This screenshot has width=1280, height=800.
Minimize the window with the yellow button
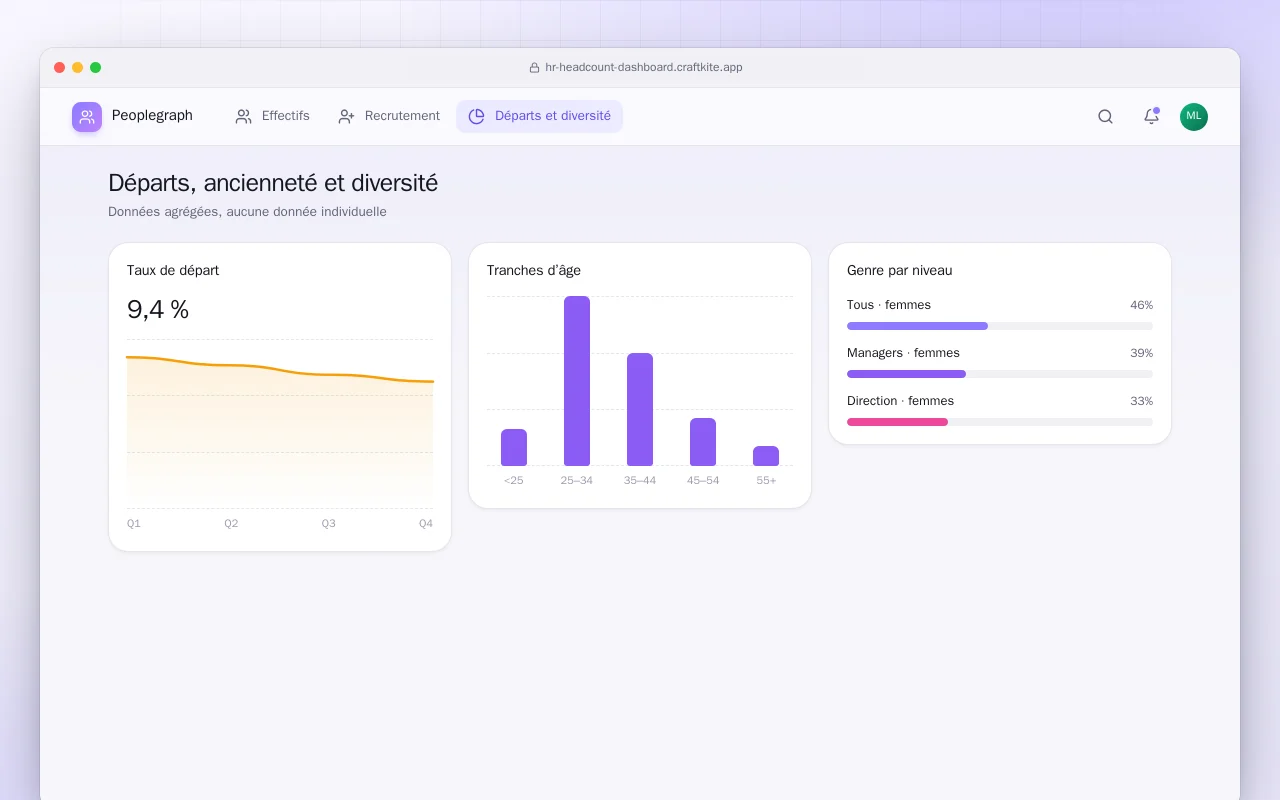click(x=78, y=68)
